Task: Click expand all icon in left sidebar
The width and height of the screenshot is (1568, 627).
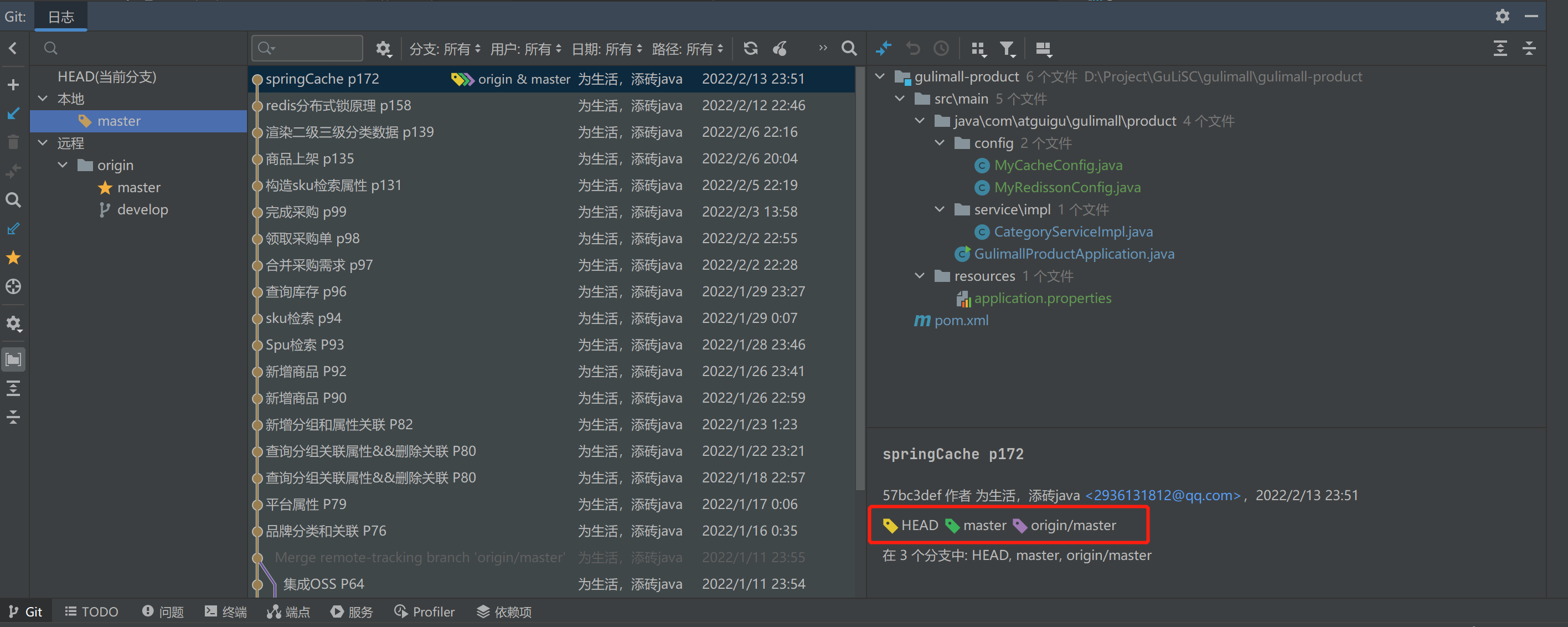Action: pos(13,388)
